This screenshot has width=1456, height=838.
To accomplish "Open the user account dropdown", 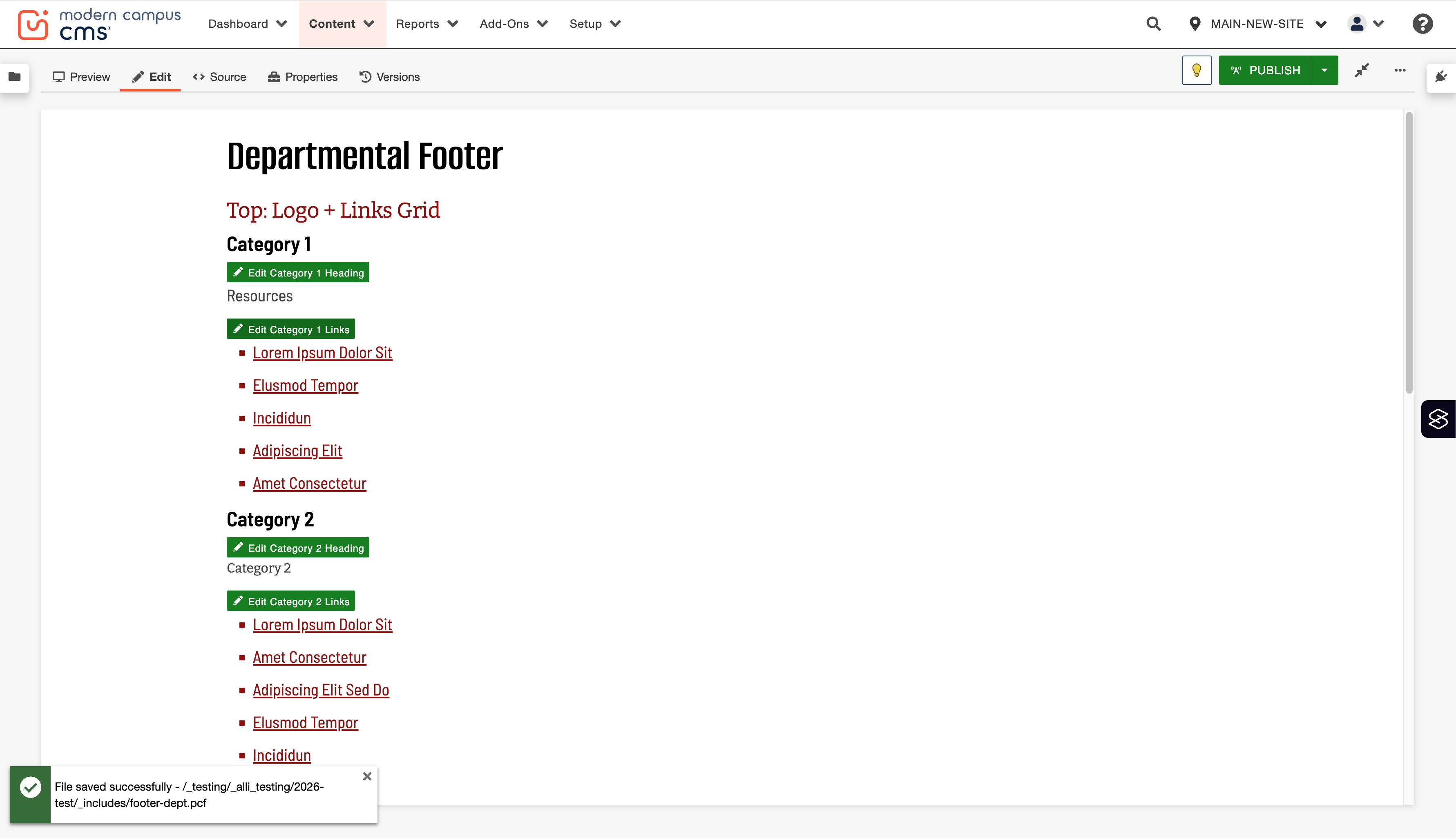I will [x=1365, y=24].
